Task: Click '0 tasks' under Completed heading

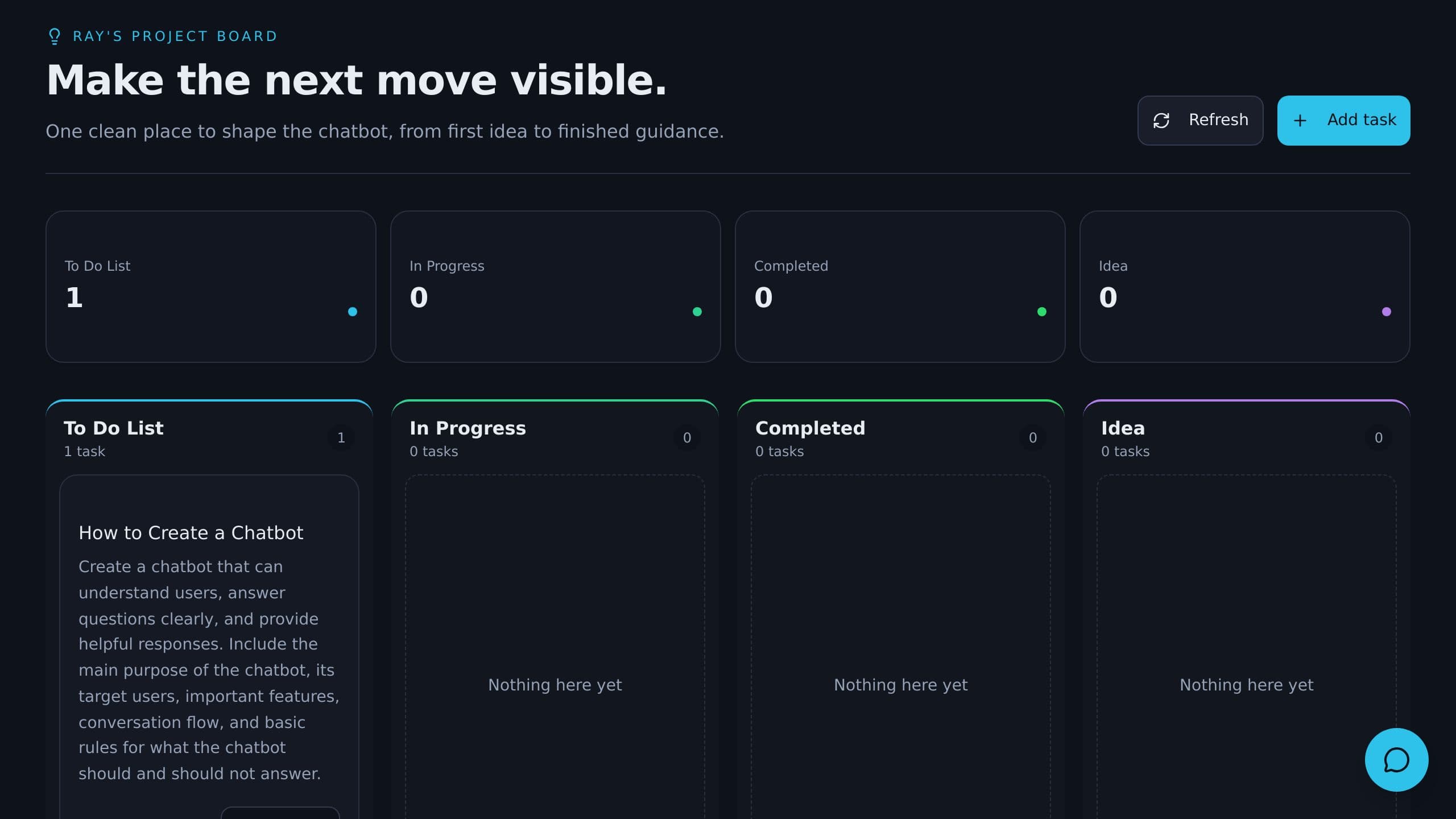Action: coord(779,452)
